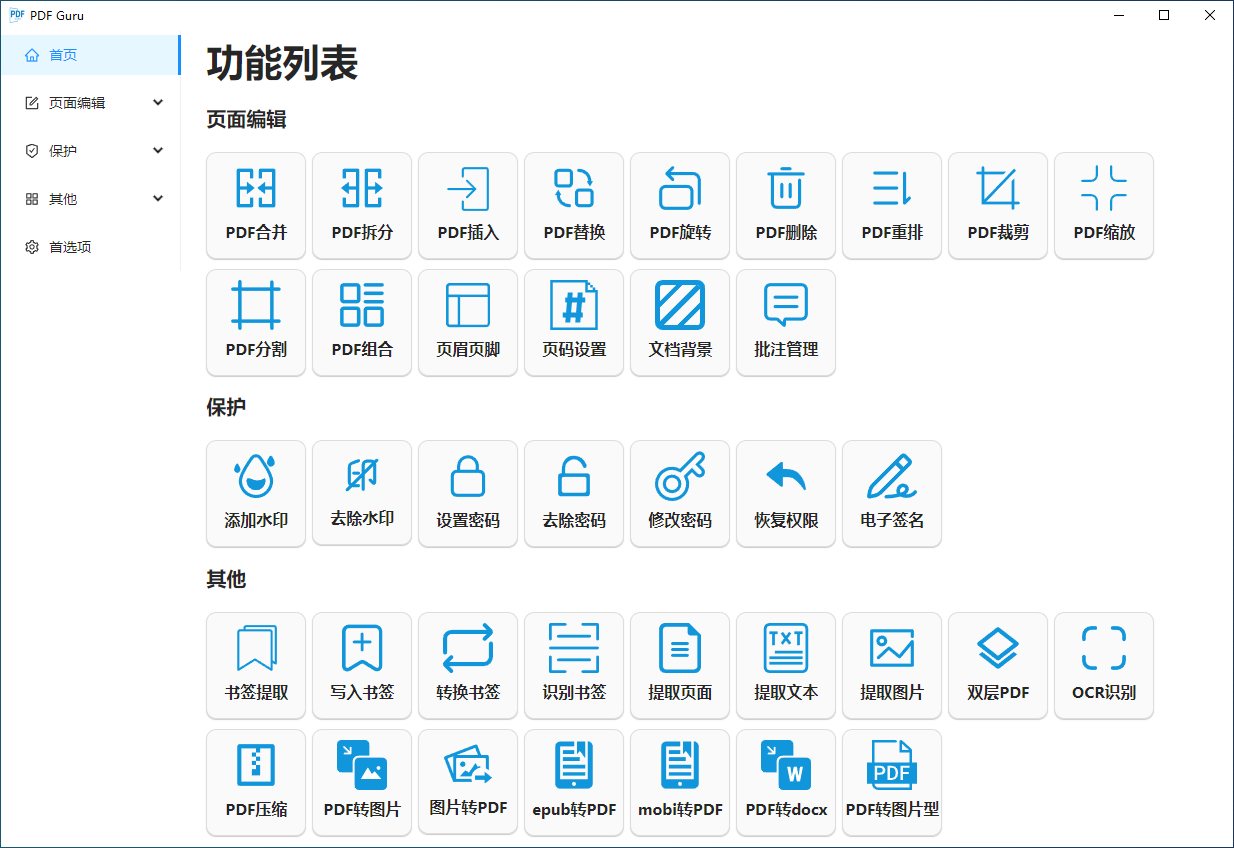Expand the 保护 sidebar section
This screenshot has height=848, width=1234.
point(90,150)
